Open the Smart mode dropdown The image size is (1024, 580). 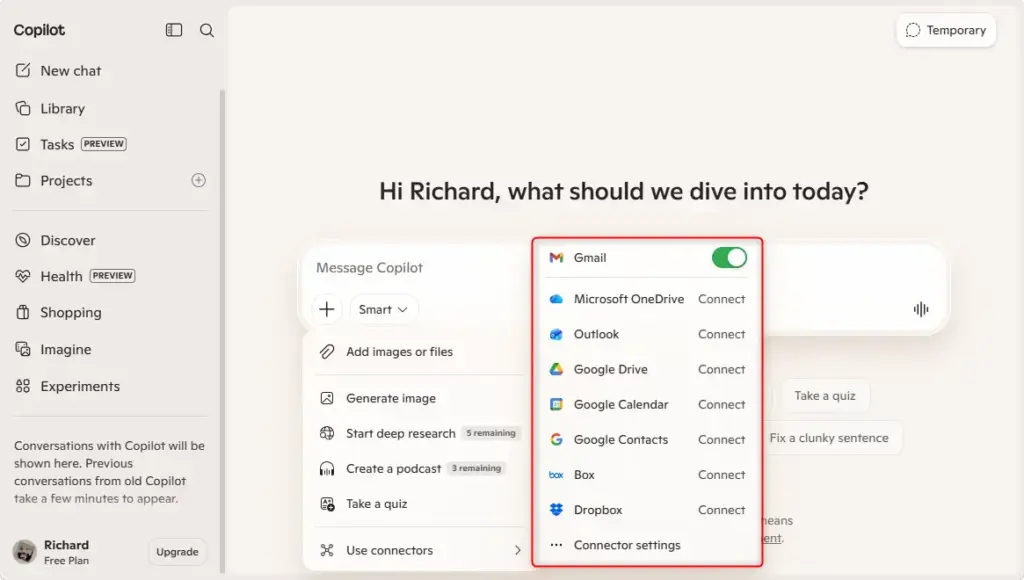(x=383, y=309)
